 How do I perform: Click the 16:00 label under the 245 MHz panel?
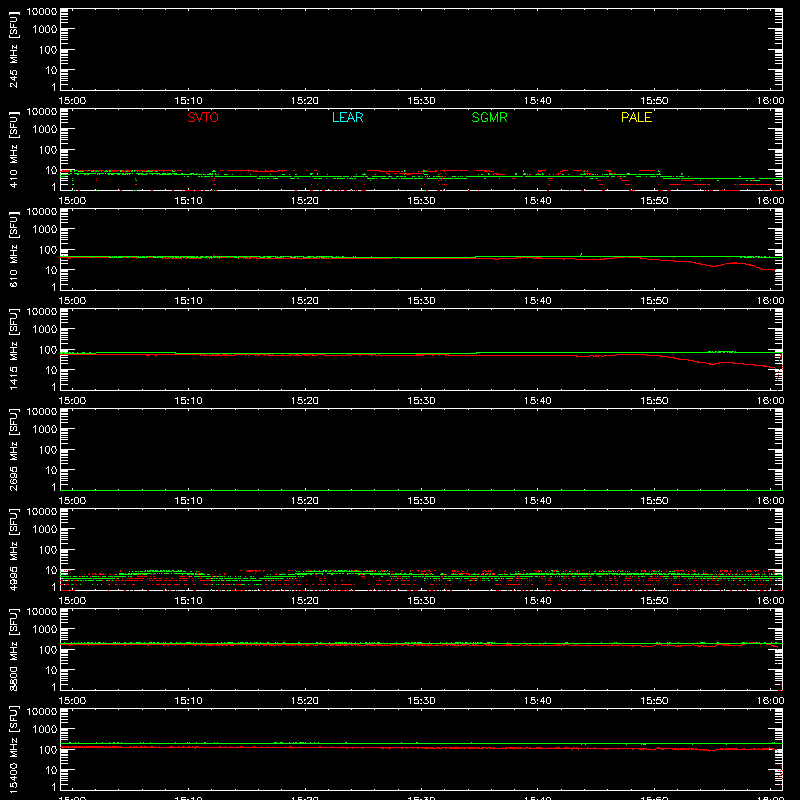point(770,101)
